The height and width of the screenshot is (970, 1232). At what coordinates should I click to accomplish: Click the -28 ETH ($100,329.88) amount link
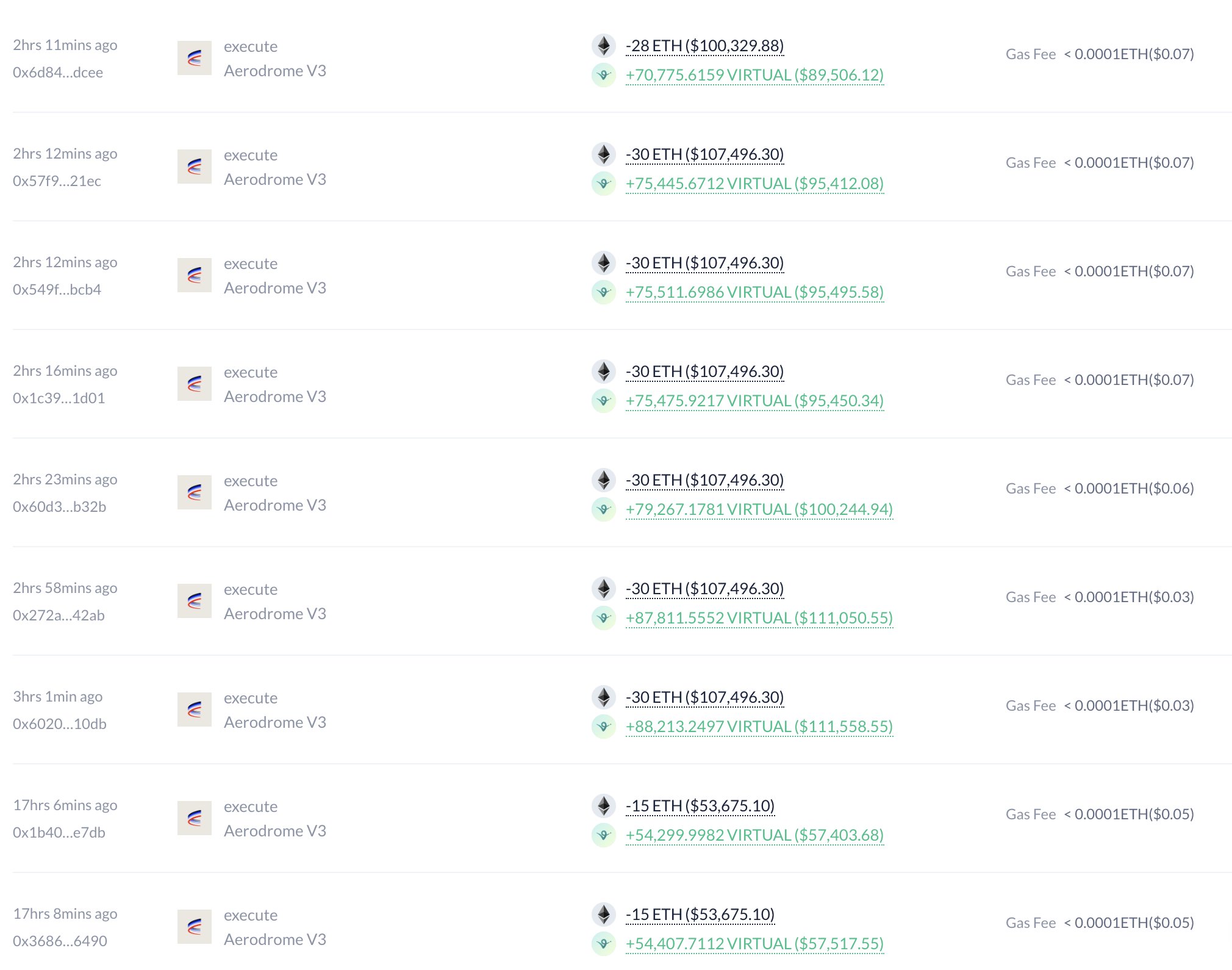(x=704, y=46)
